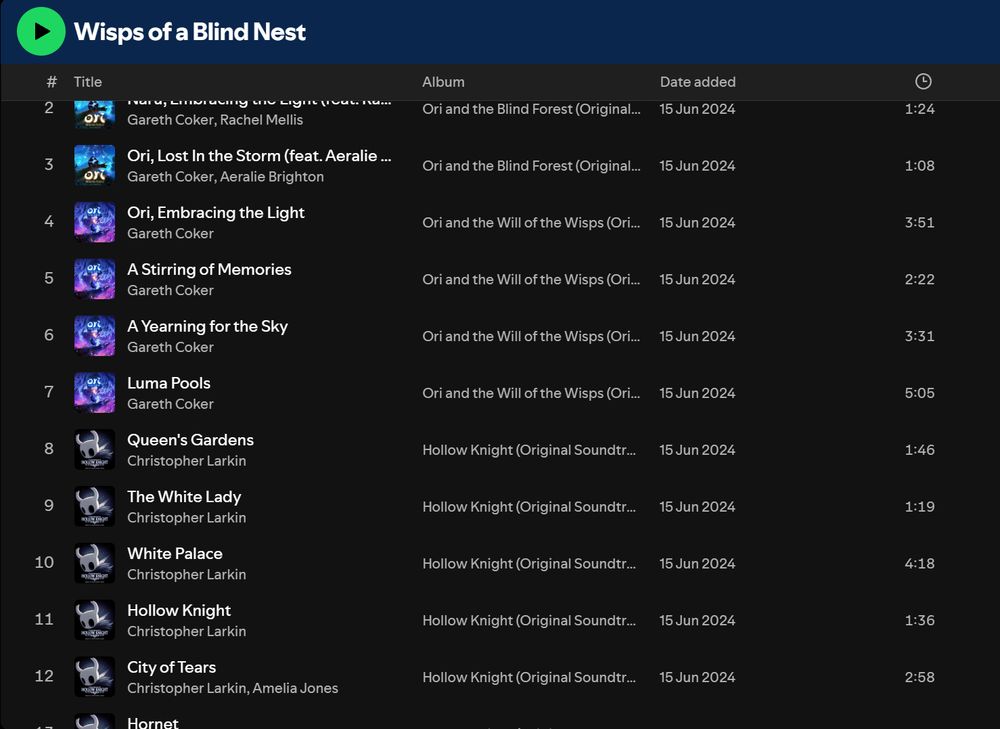
Task: Open artist Rachel Mellis
Action: pyautogui.click(x=261, y=120)
